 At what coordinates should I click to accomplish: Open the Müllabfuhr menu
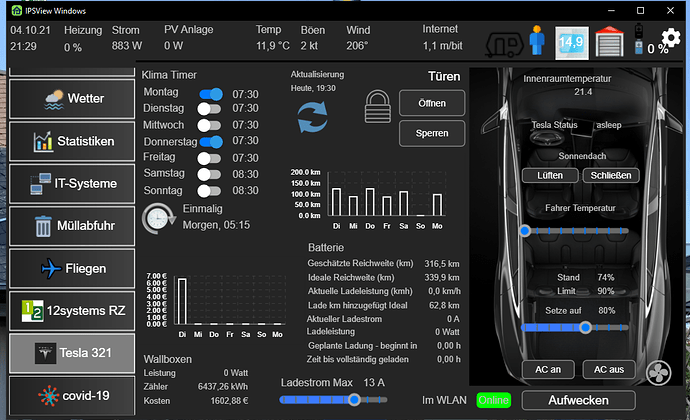pyautogui.click(x=72, y=226)
